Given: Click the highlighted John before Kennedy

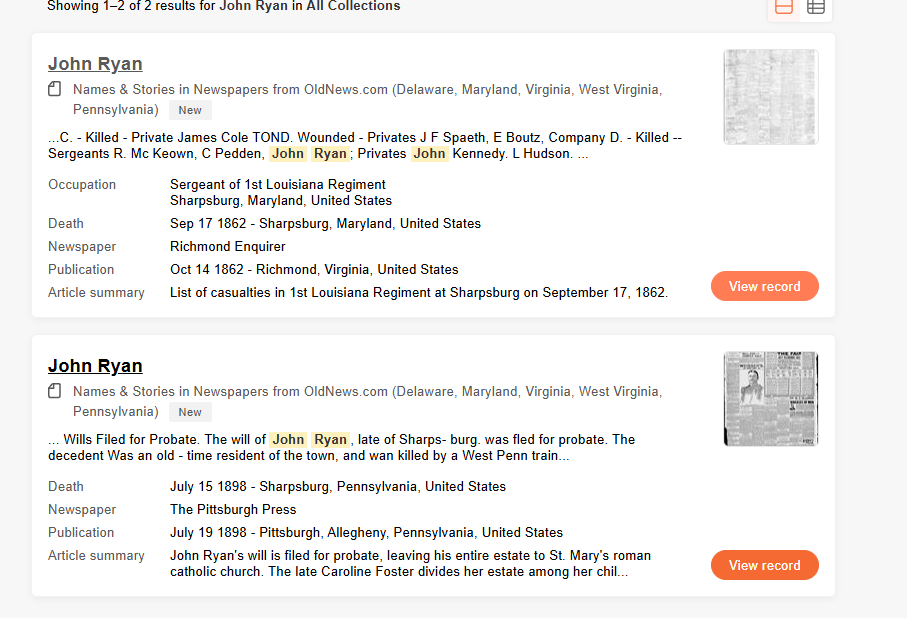Looking at the screenshot, I should (x=430, y=153).
